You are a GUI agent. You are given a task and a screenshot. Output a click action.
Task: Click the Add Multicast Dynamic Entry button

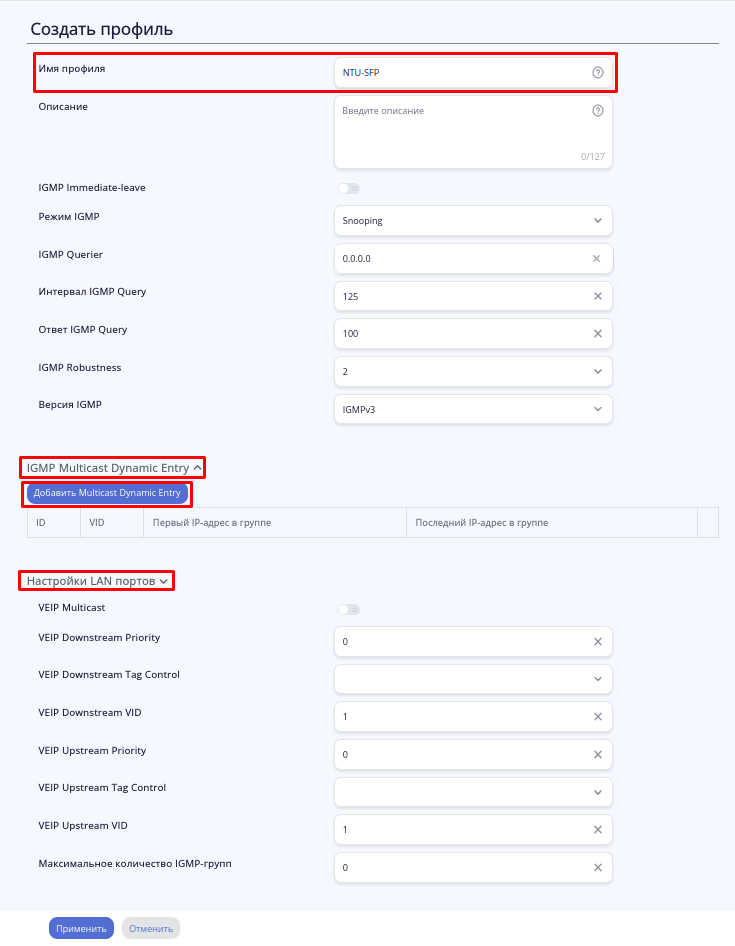[x=107, y=493]
